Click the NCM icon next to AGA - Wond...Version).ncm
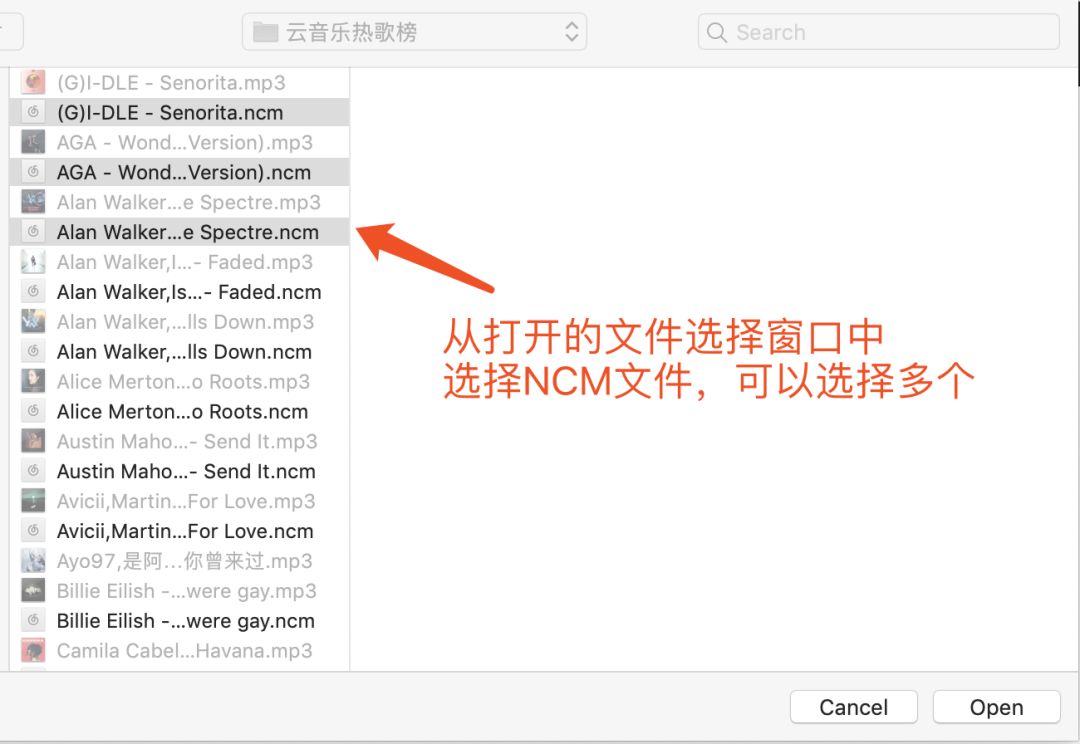Screen dimensions: 1080x744 [32, 172]
